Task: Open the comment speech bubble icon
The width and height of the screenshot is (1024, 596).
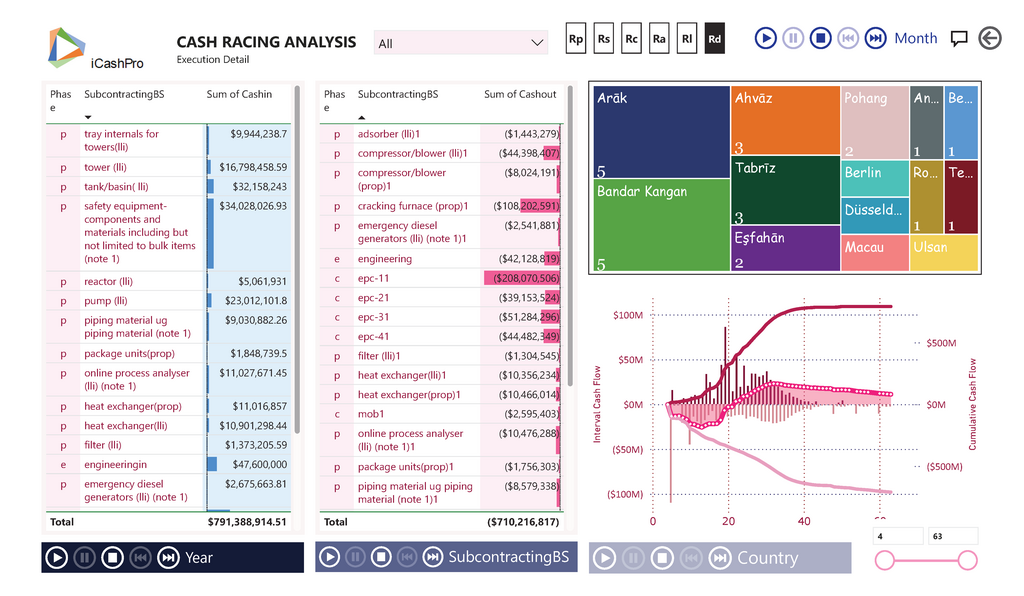Action: (x=959, y=39)
